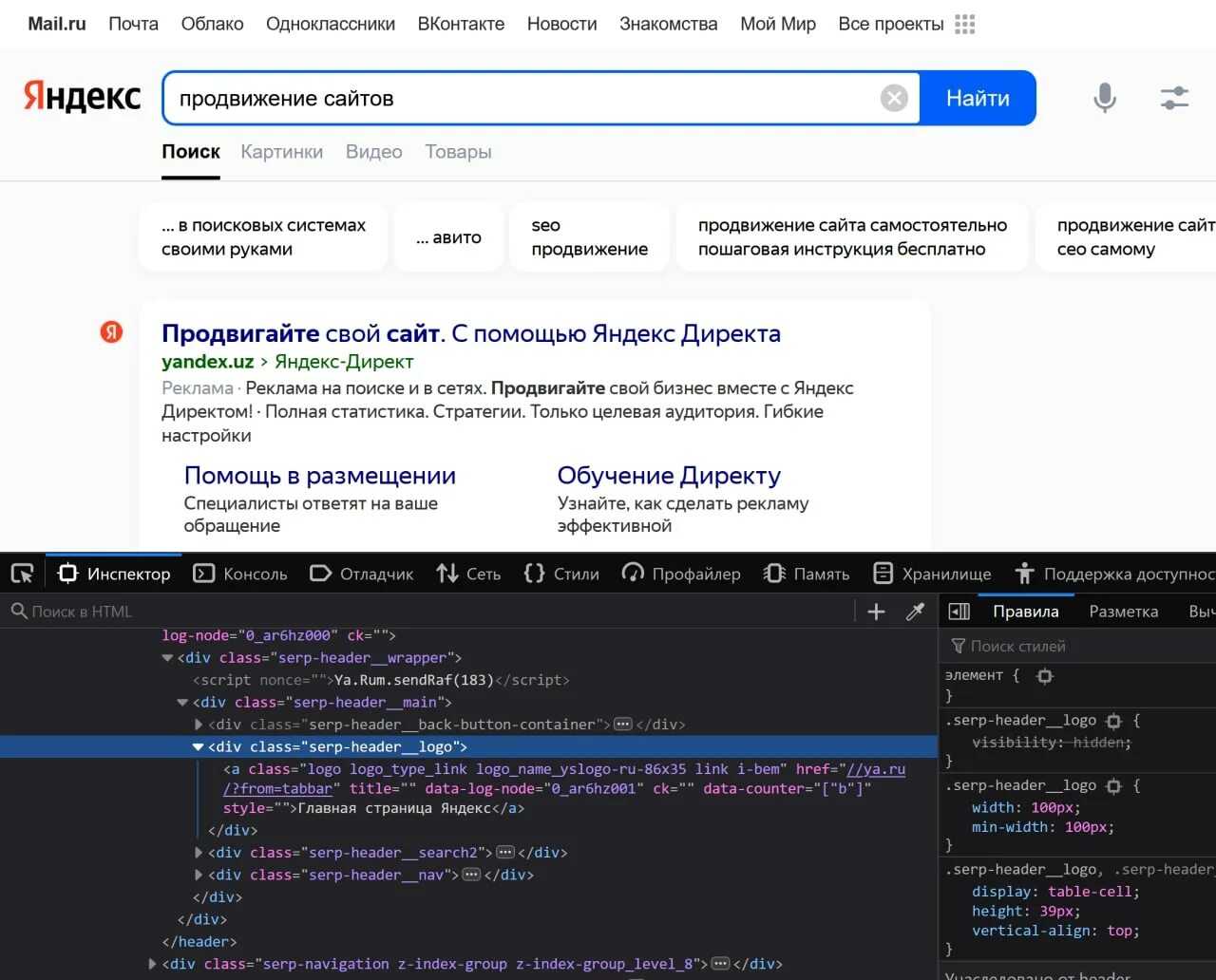
Task: Open the Mail.ru link in top bar
Action: click(57, 24)
